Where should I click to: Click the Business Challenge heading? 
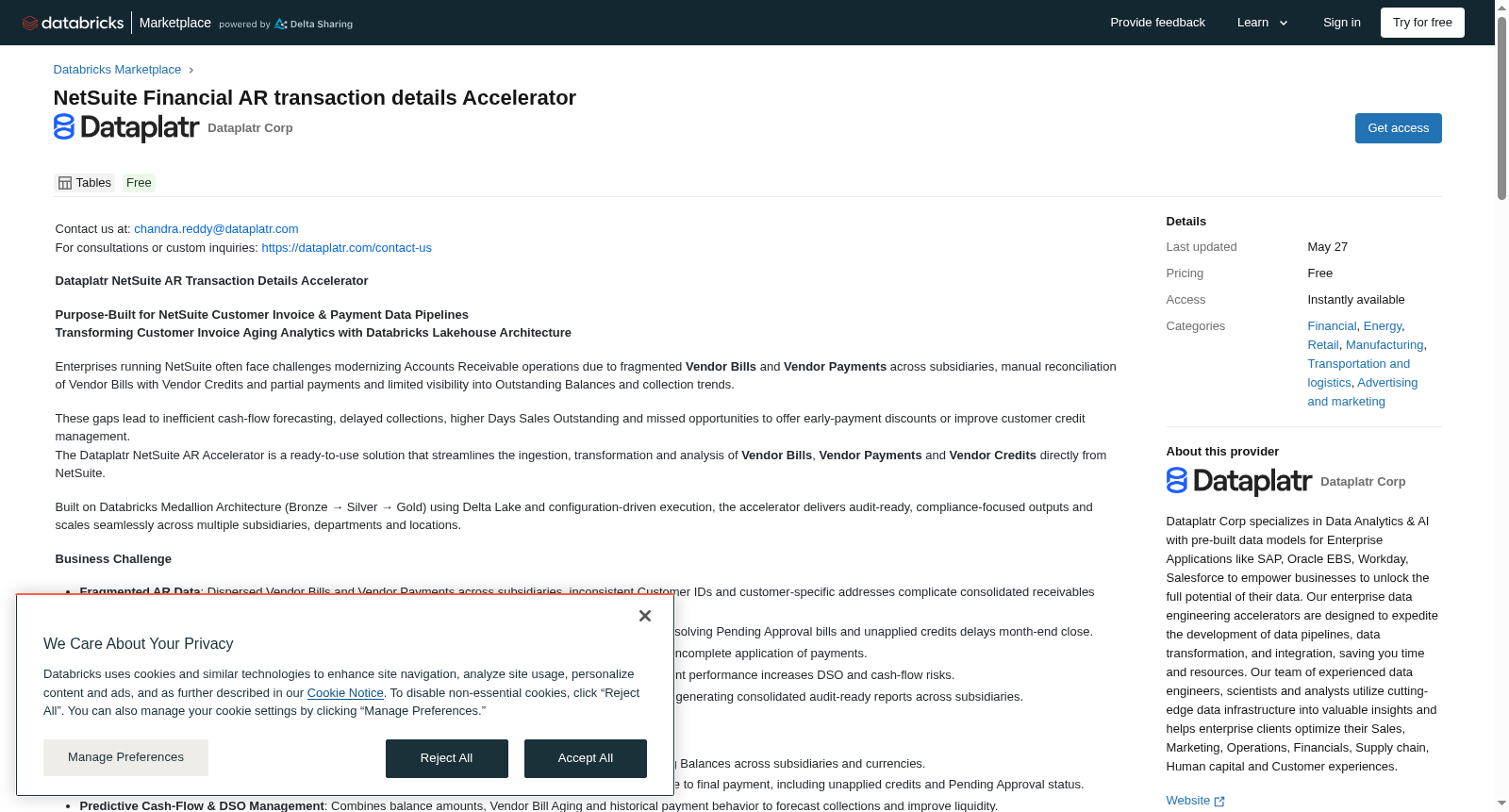coord(113,559)
